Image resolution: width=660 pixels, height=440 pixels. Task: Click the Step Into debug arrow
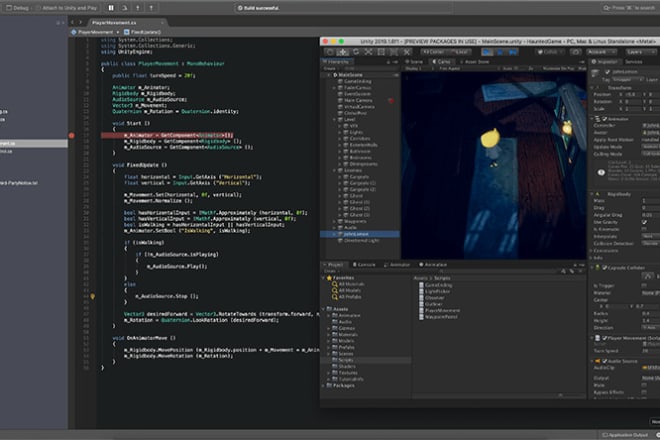click(x=138, y=8)
